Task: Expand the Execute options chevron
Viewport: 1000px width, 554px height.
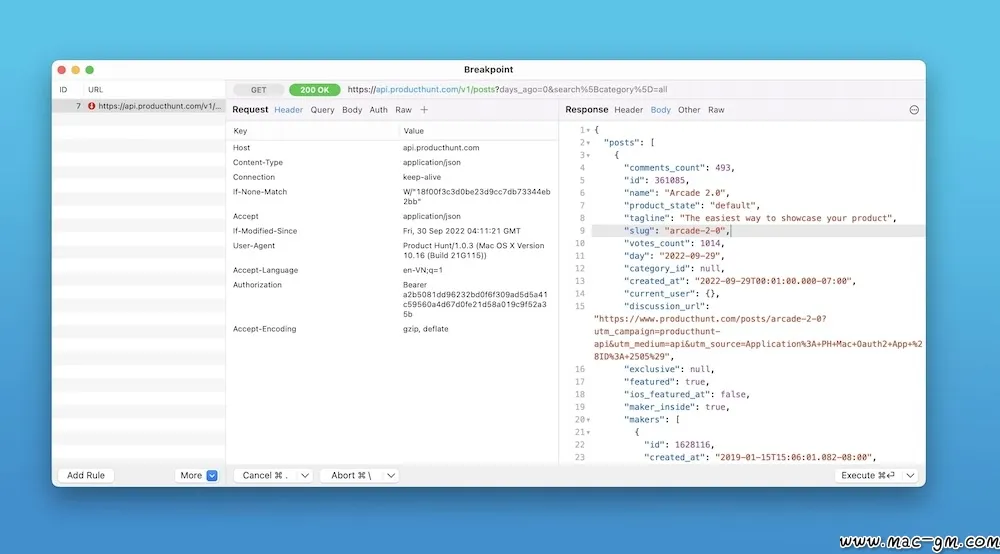Action: coord(910,476)
